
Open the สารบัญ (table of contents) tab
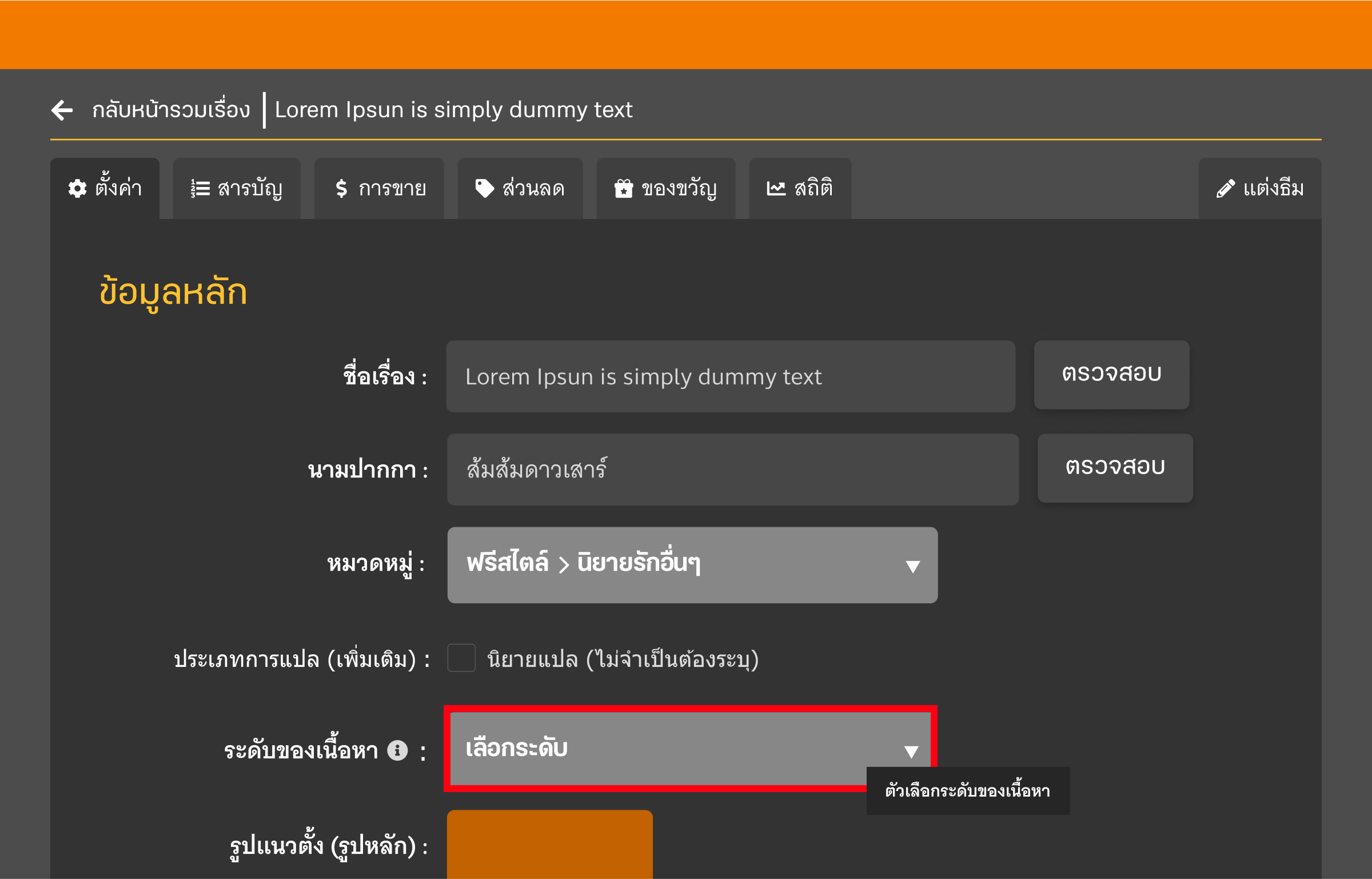click(238, 187)
